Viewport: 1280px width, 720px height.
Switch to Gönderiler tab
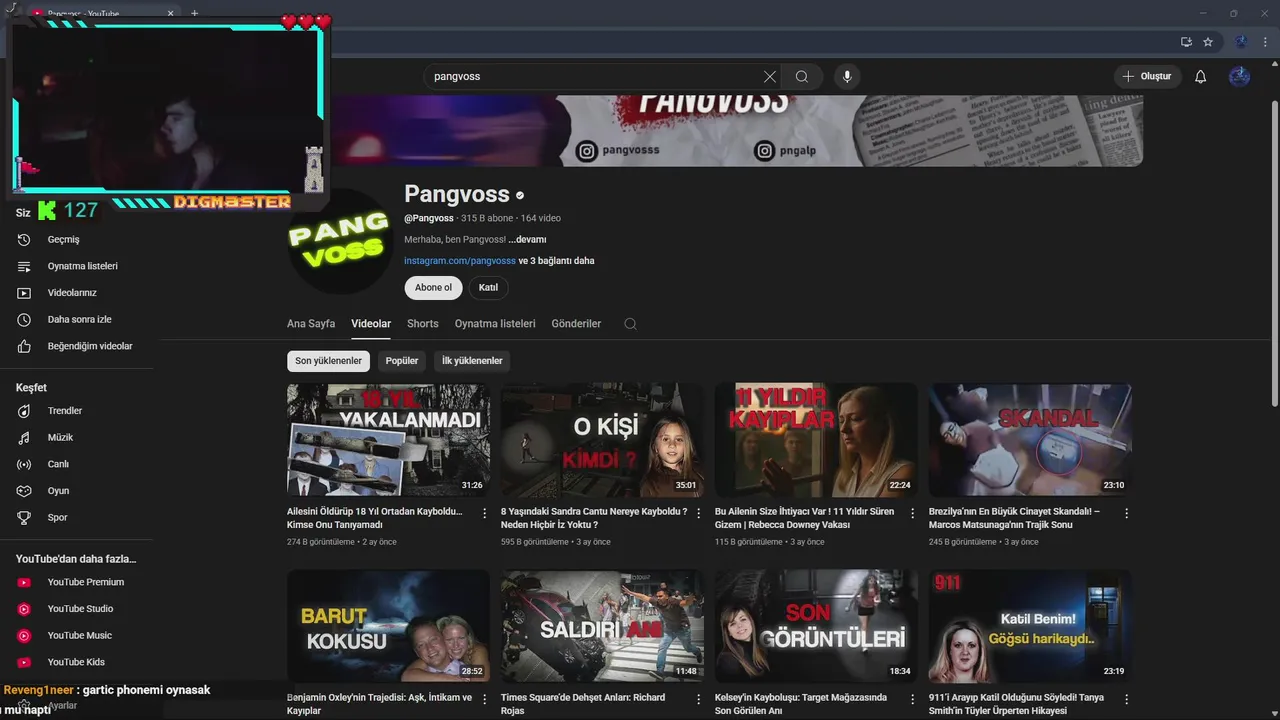576,324
